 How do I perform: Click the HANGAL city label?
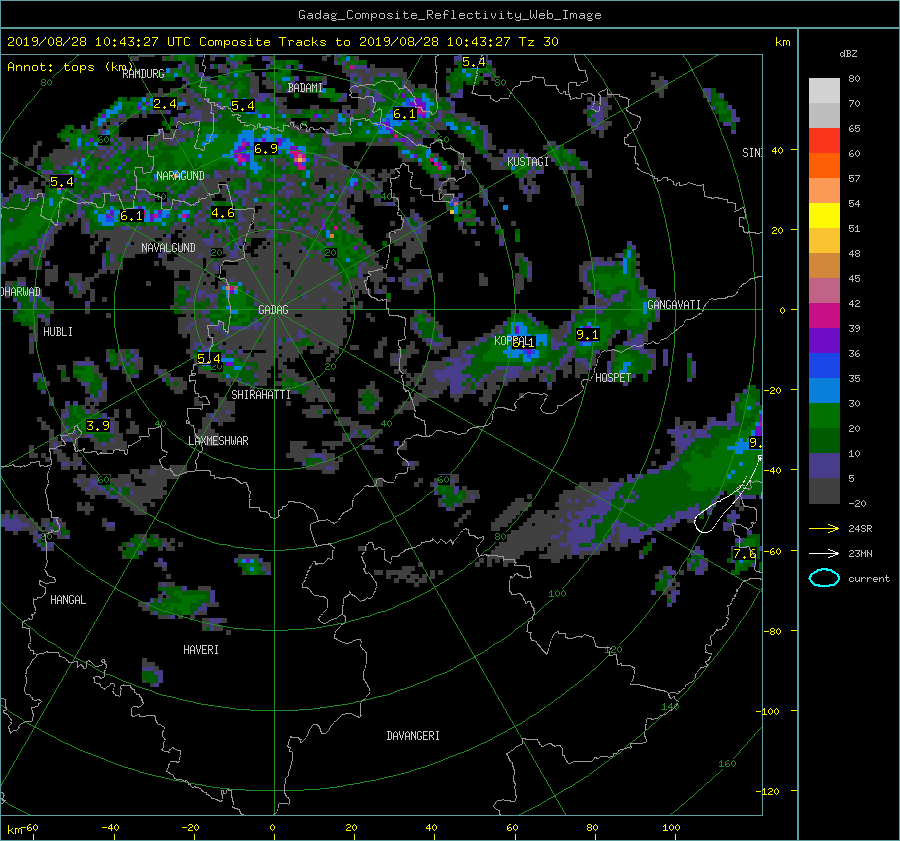[x=68, y=600]
